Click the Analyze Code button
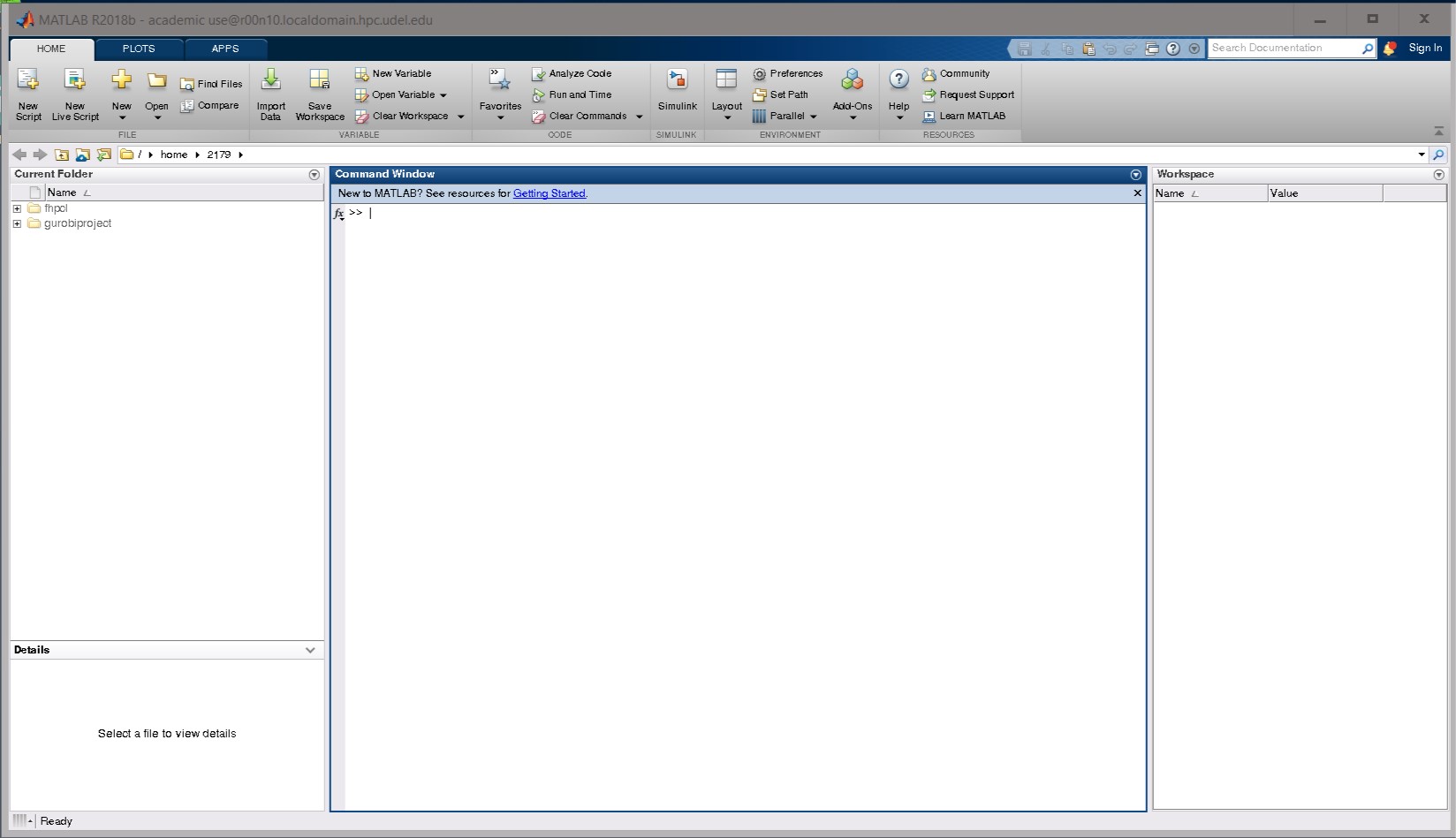 tap(572, 73)
